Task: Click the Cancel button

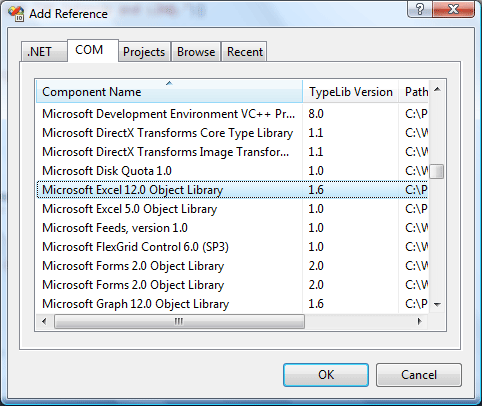Action: click(419, 375)
